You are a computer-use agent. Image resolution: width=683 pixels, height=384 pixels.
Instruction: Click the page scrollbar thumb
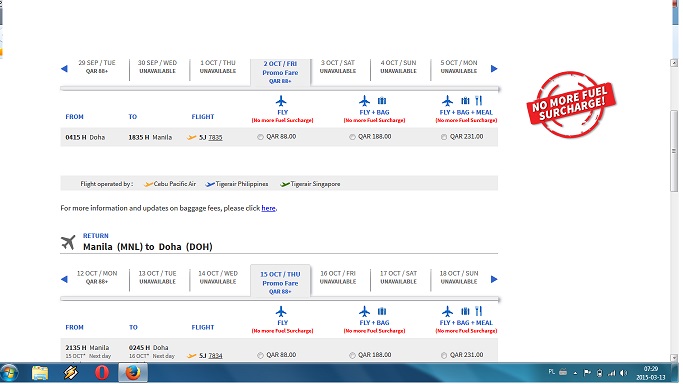coord(674,151)
